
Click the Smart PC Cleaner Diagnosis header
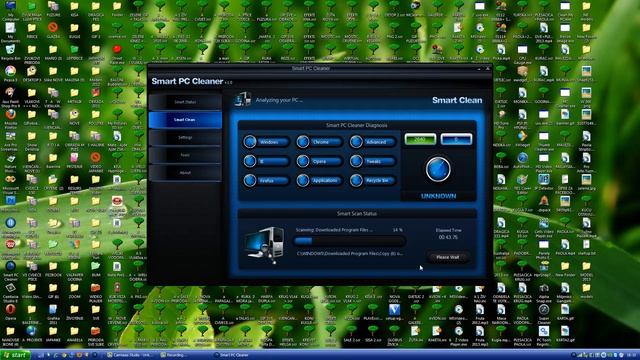[x=357, y=125]
